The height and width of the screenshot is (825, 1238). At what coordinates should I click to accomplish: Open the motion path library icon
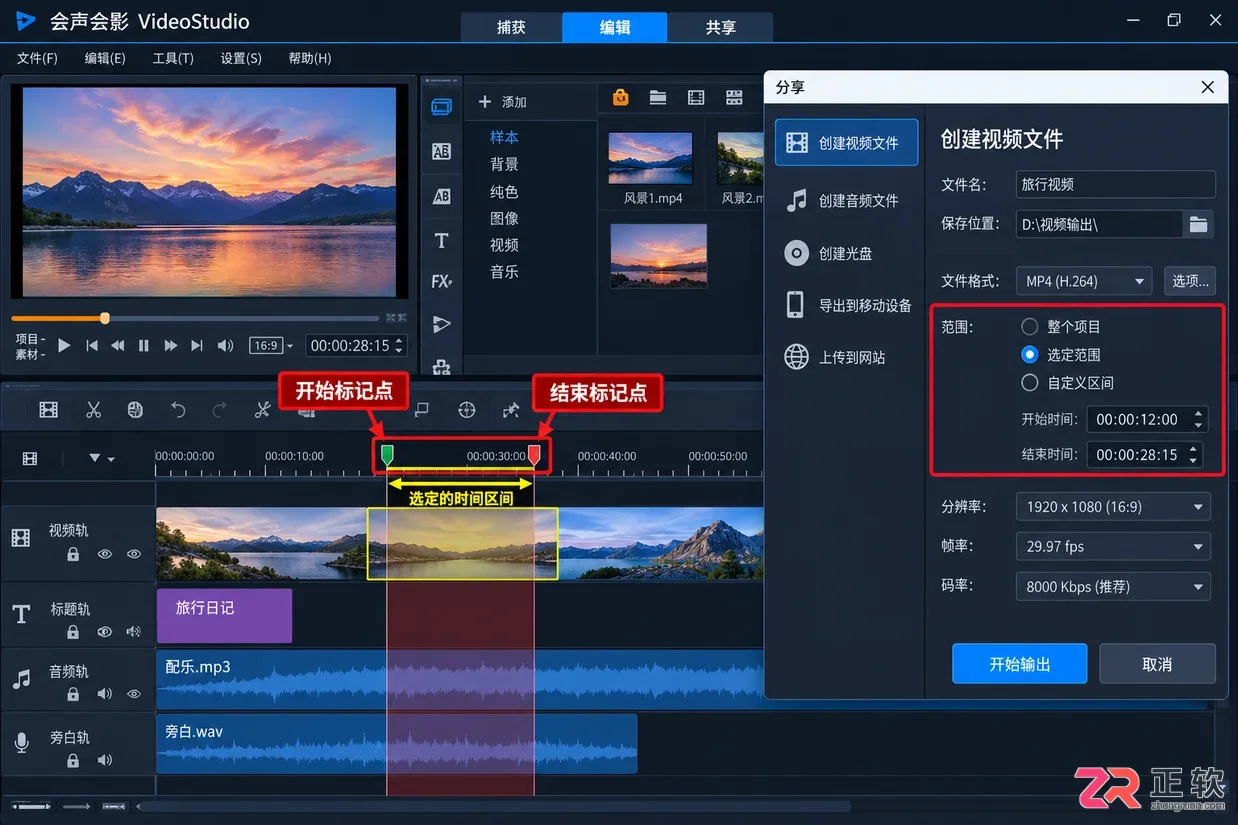[441, 324]
